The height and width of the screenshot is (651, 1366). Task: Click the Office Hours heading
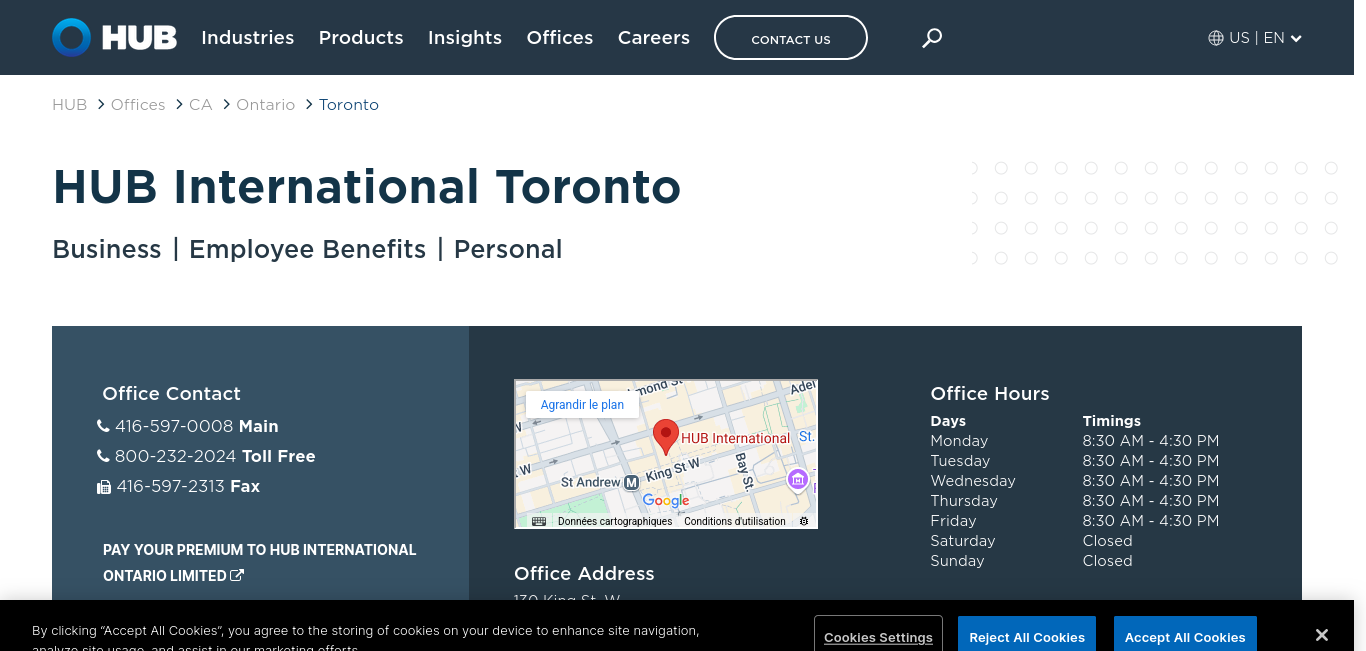pyautogui.click(x=990, y=394)
